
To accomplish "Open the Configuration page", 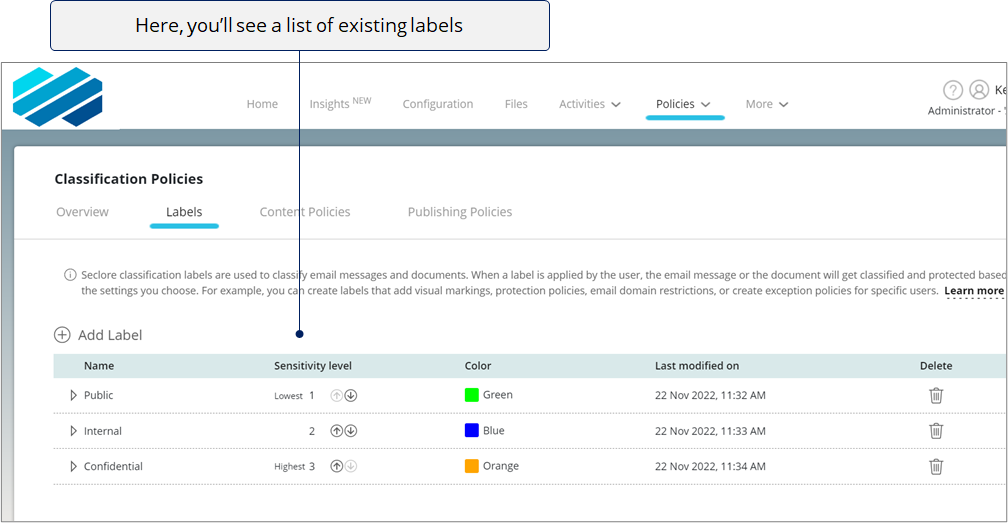I will click(x=438, y=104).
